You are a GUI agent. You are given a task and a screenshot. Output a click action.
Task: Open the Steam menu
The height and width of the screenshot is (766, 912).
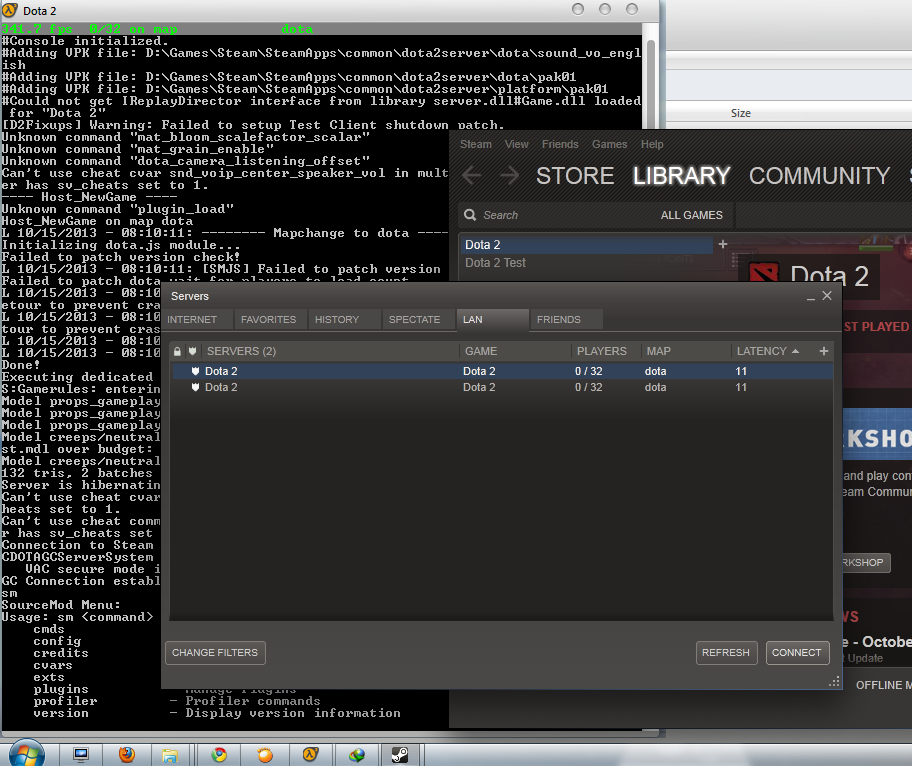tap(475, 144)
